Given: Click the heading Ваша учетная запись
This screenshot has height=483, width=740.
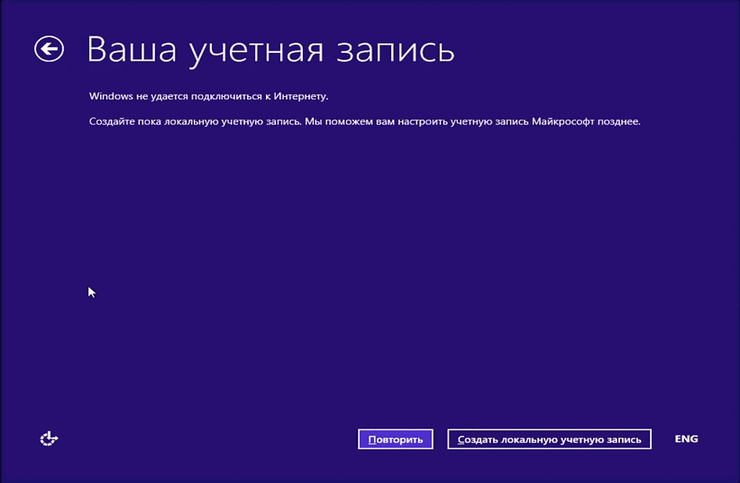Looking at the screenshot, I should coord(271,50).
